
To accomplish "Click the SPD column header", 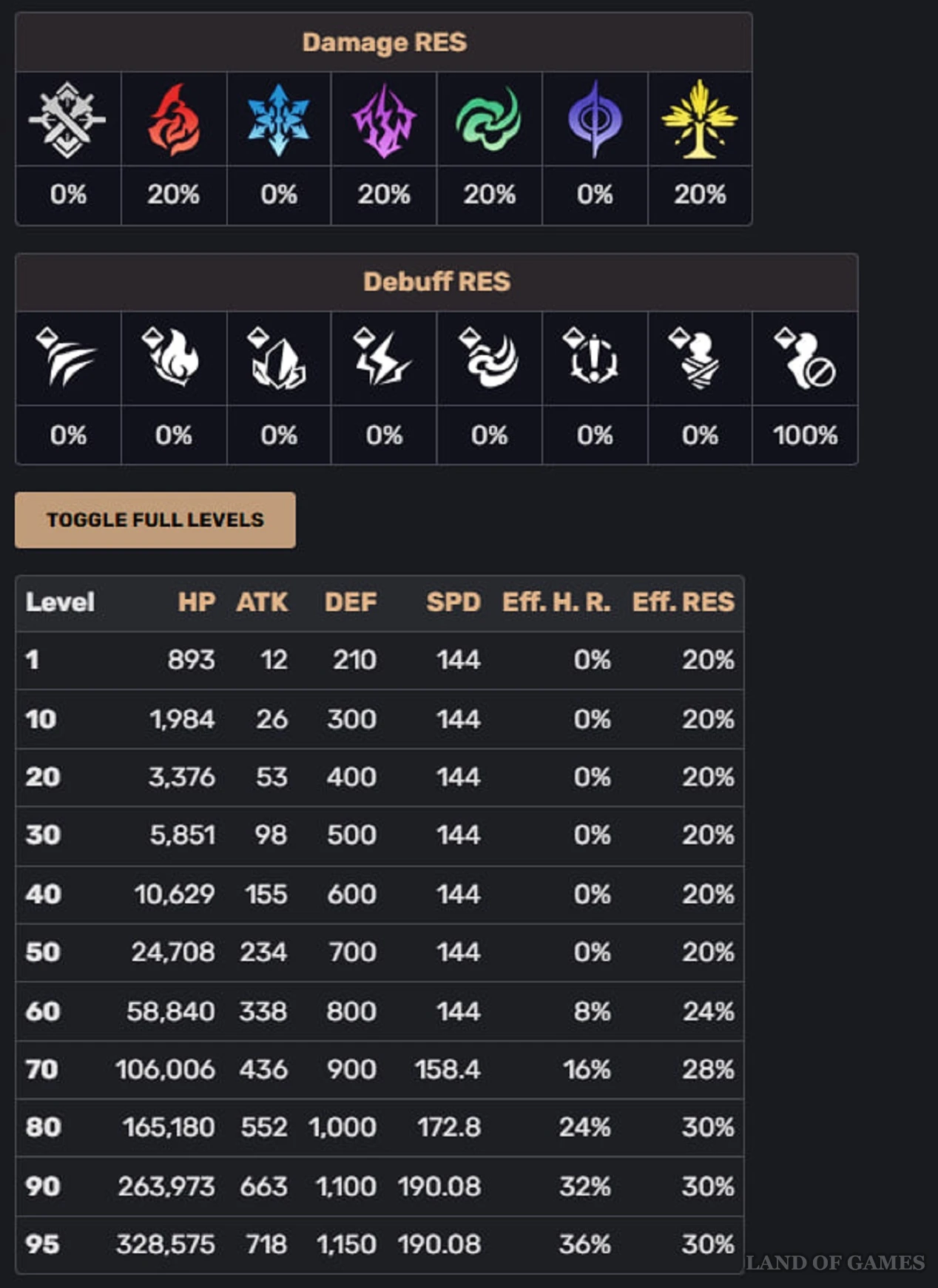I will pyautogui.click(x=453, y=602).
